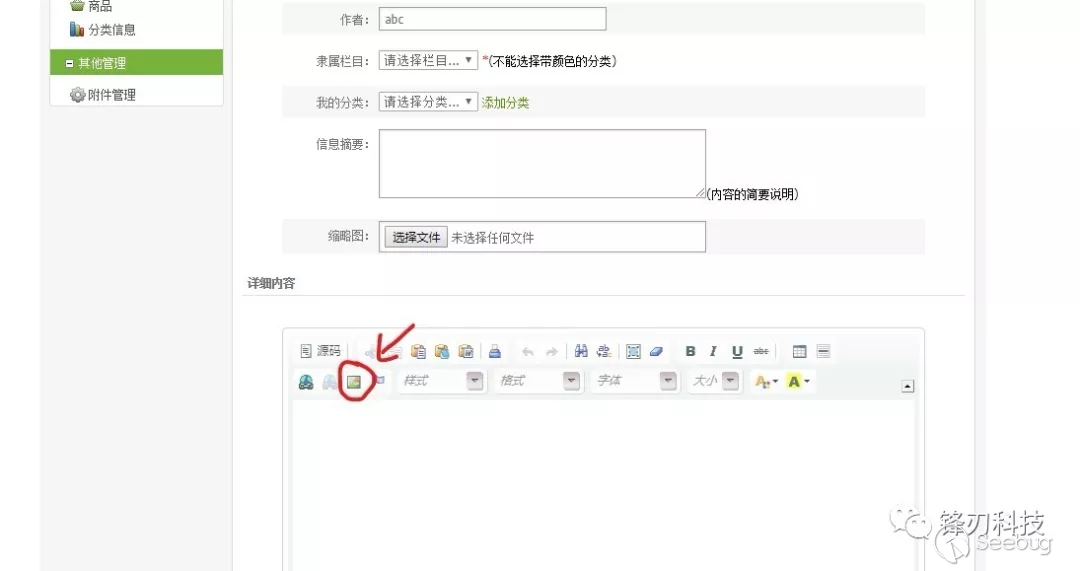
Task: Click the eraser remove-format icon
Action: point(656,351)
